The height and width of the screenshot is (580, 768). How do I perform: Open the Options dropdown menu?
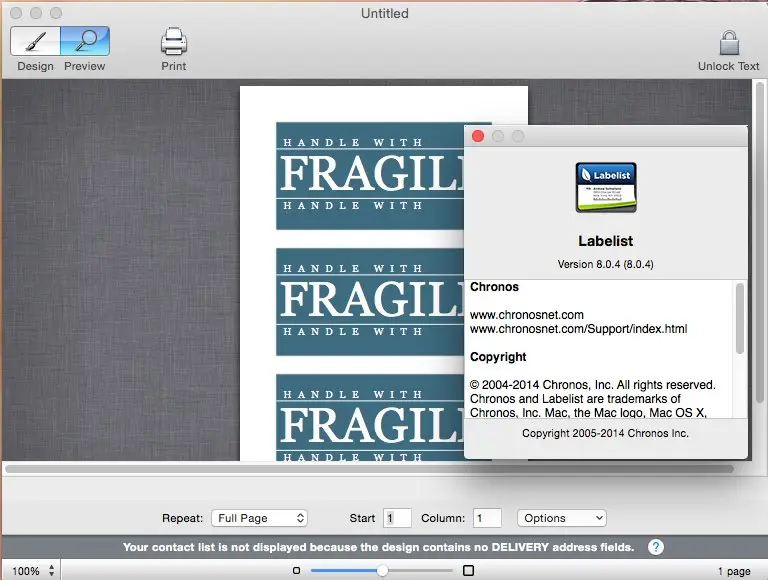[x=562, y=518]
